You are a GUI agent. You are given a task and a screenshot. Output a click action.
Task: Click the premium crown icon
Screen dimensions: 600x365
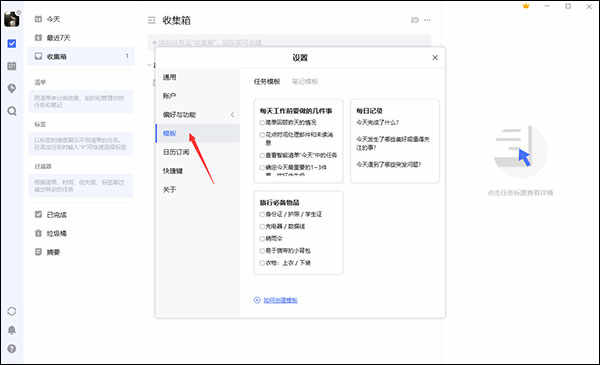(x=526, y=6)
